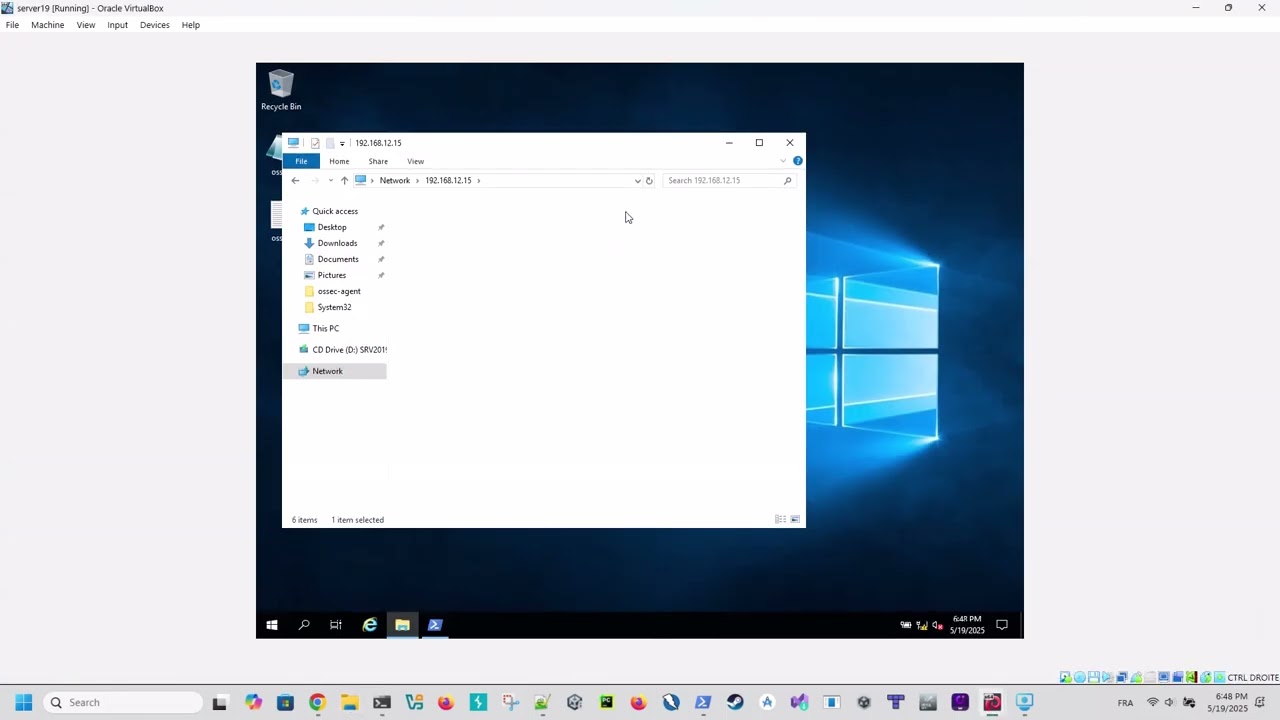Open the File ribbon tab
The image size is (1280, 720).
(301, 161)
